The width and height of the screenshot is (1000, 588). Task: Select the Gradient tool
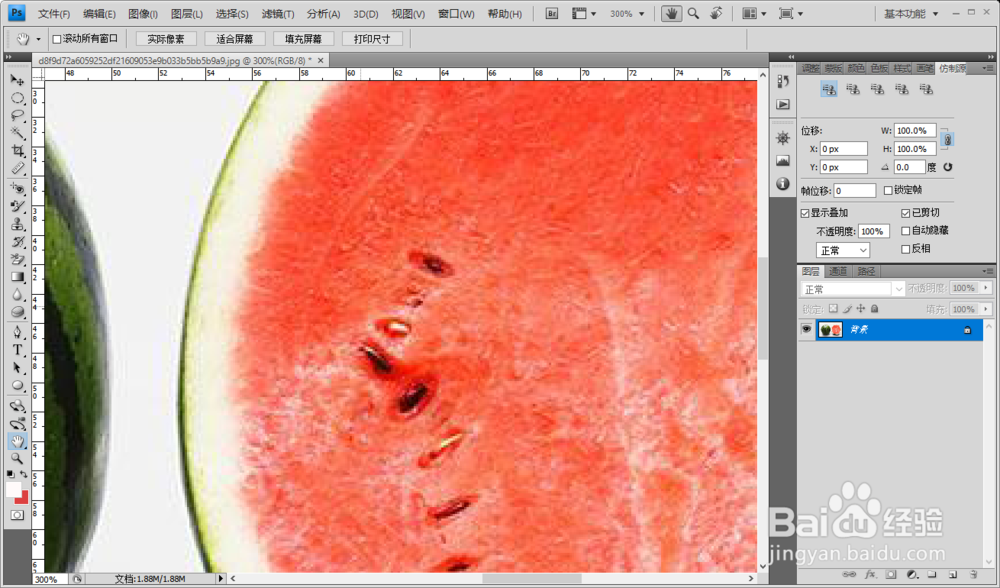tap(17, 277)
